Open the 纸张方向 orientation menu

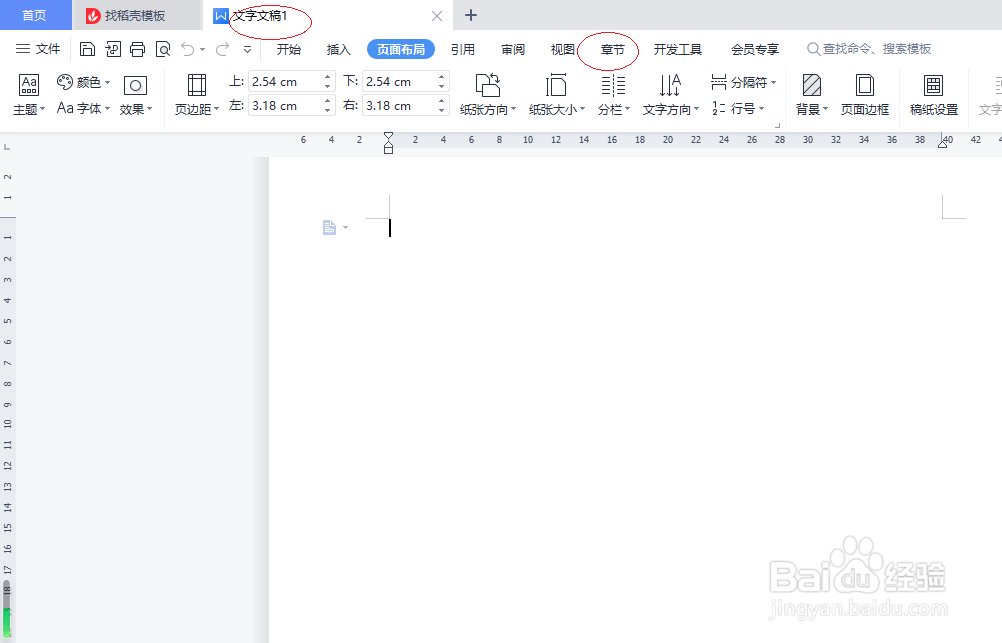(x=488, y=94)
